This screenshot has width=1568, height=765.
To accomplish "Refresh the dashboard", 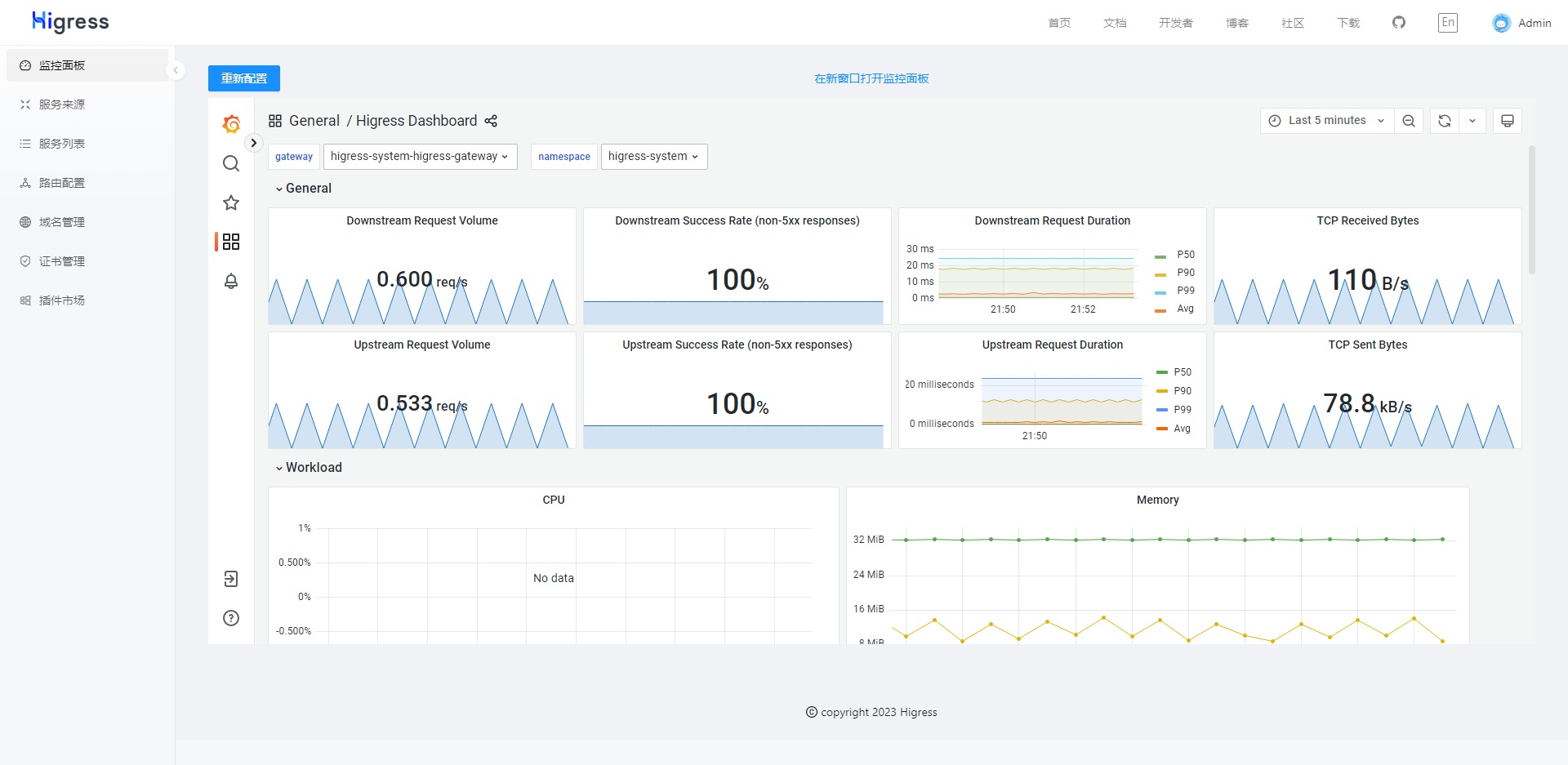I will click(x=1445, y=121).
